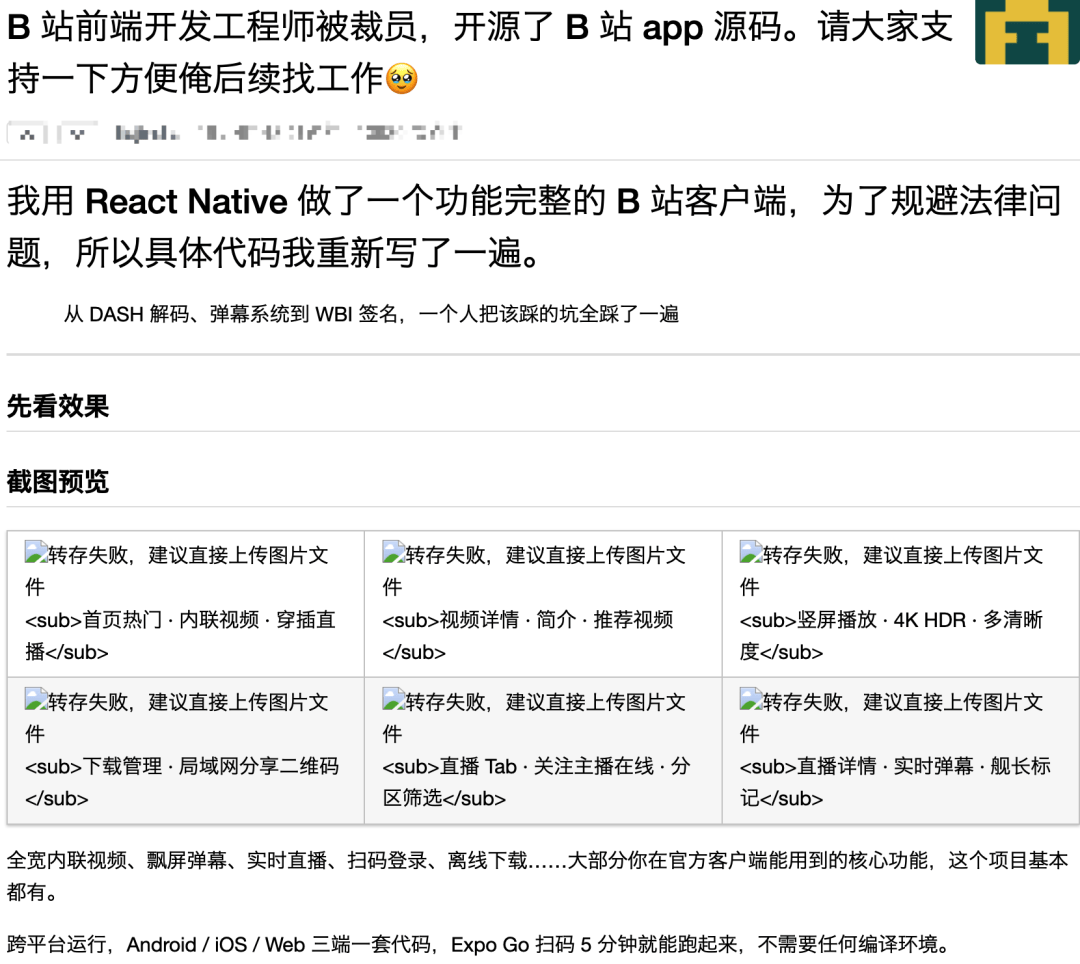Viewport: 1080px width, 964px height.
Task: Click the blockquote mentioning WBI 签名
Action: pos(370,314)
